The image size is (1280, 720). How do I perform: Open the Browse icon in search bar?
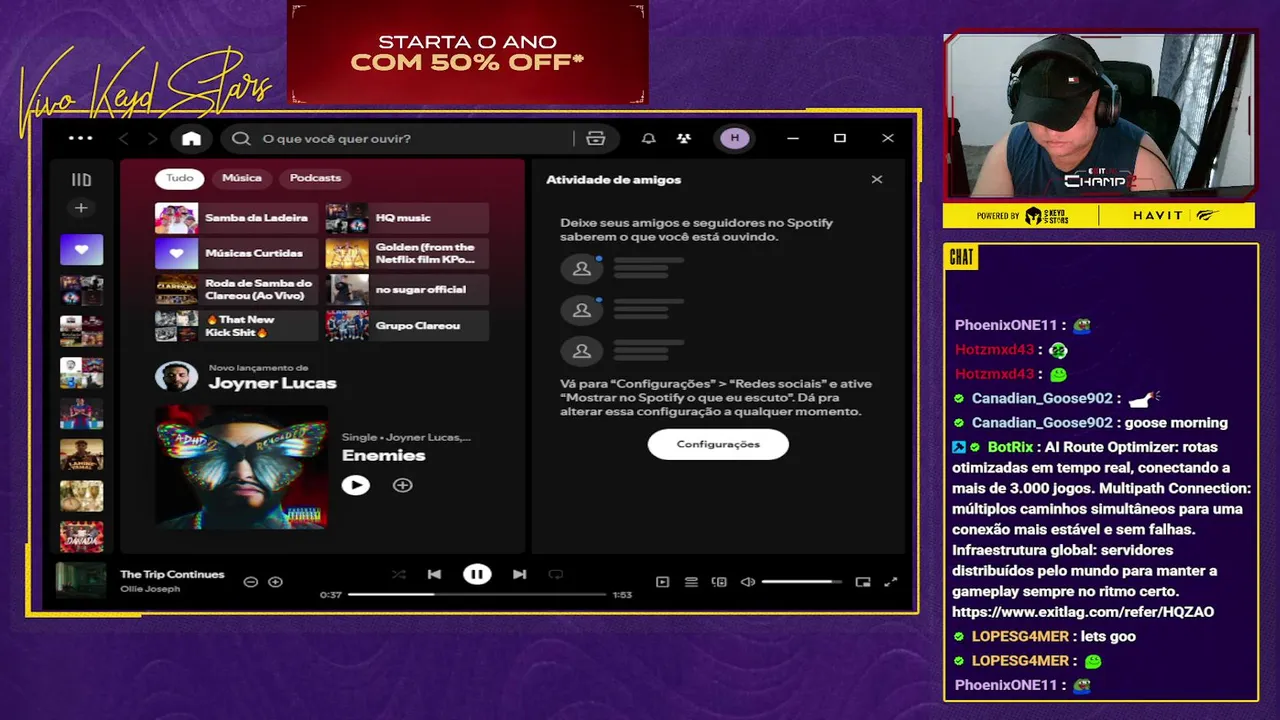click(596, 138)
